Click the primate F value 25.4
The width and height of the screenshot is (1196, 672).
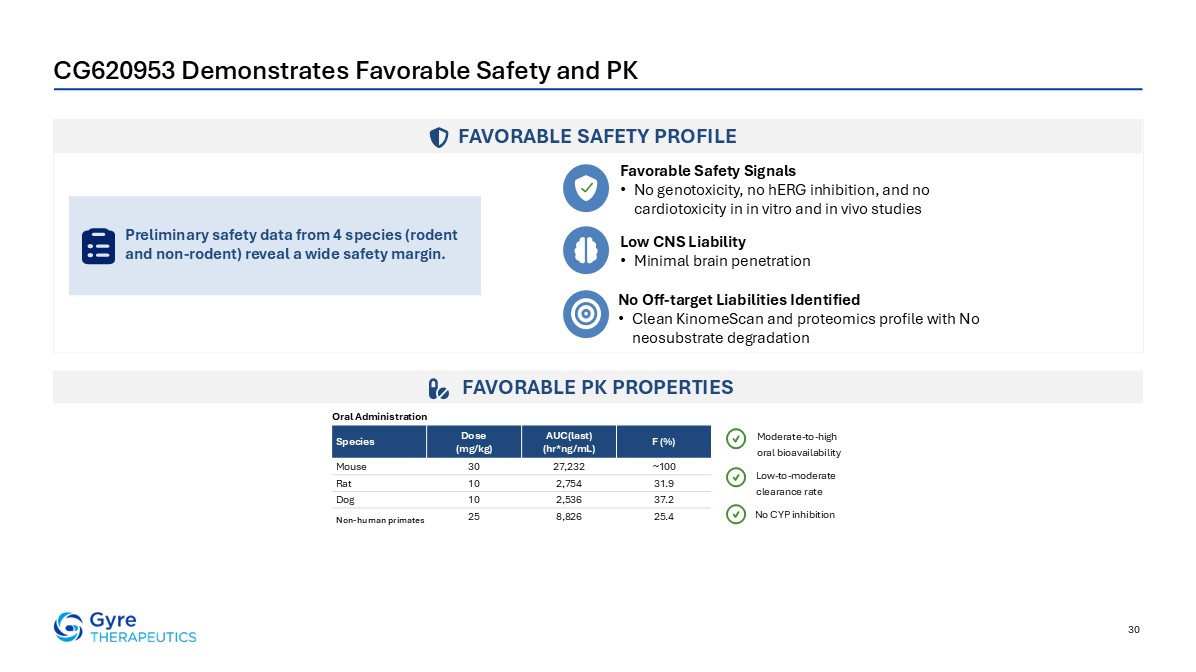coord(664,516)
